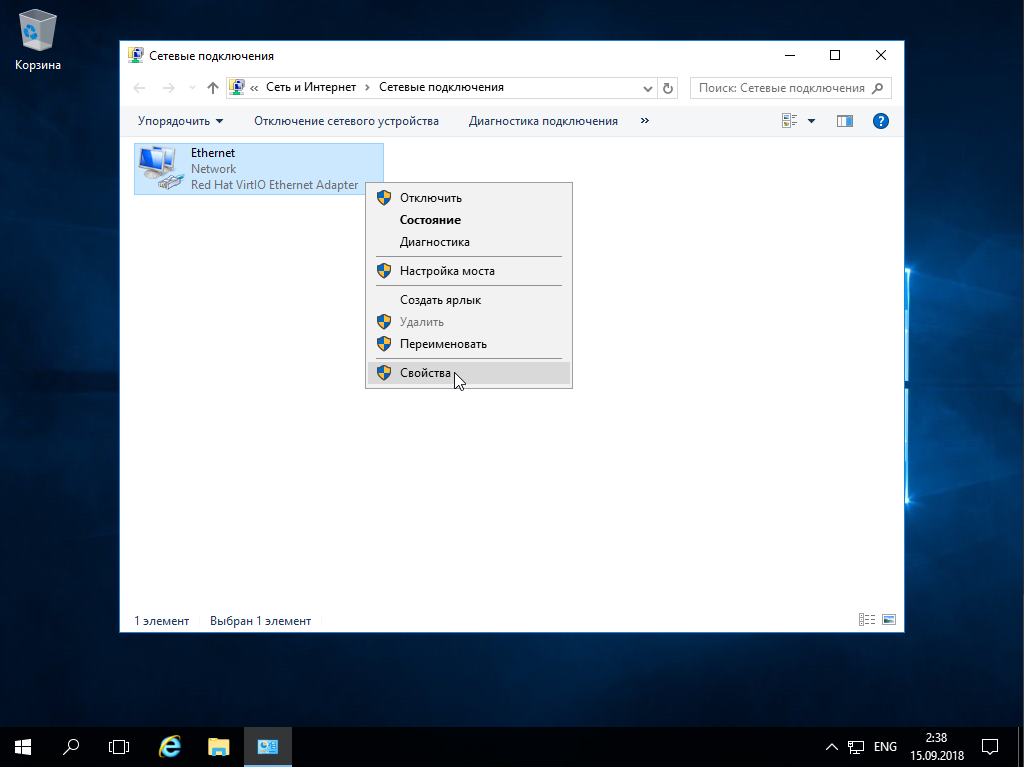
Task: Click the network icon in the address bar
Action: tap(237, 87)
